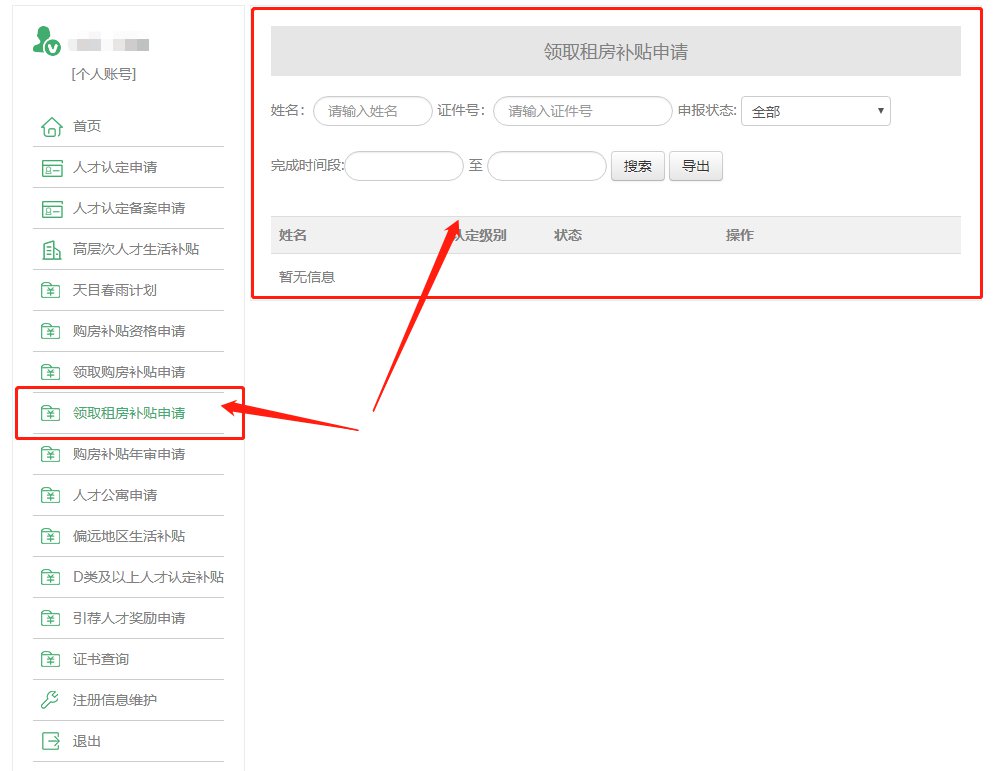Click the building icon for 高层次人才生活补贴
994x771 pixels.
click(51, 250)
